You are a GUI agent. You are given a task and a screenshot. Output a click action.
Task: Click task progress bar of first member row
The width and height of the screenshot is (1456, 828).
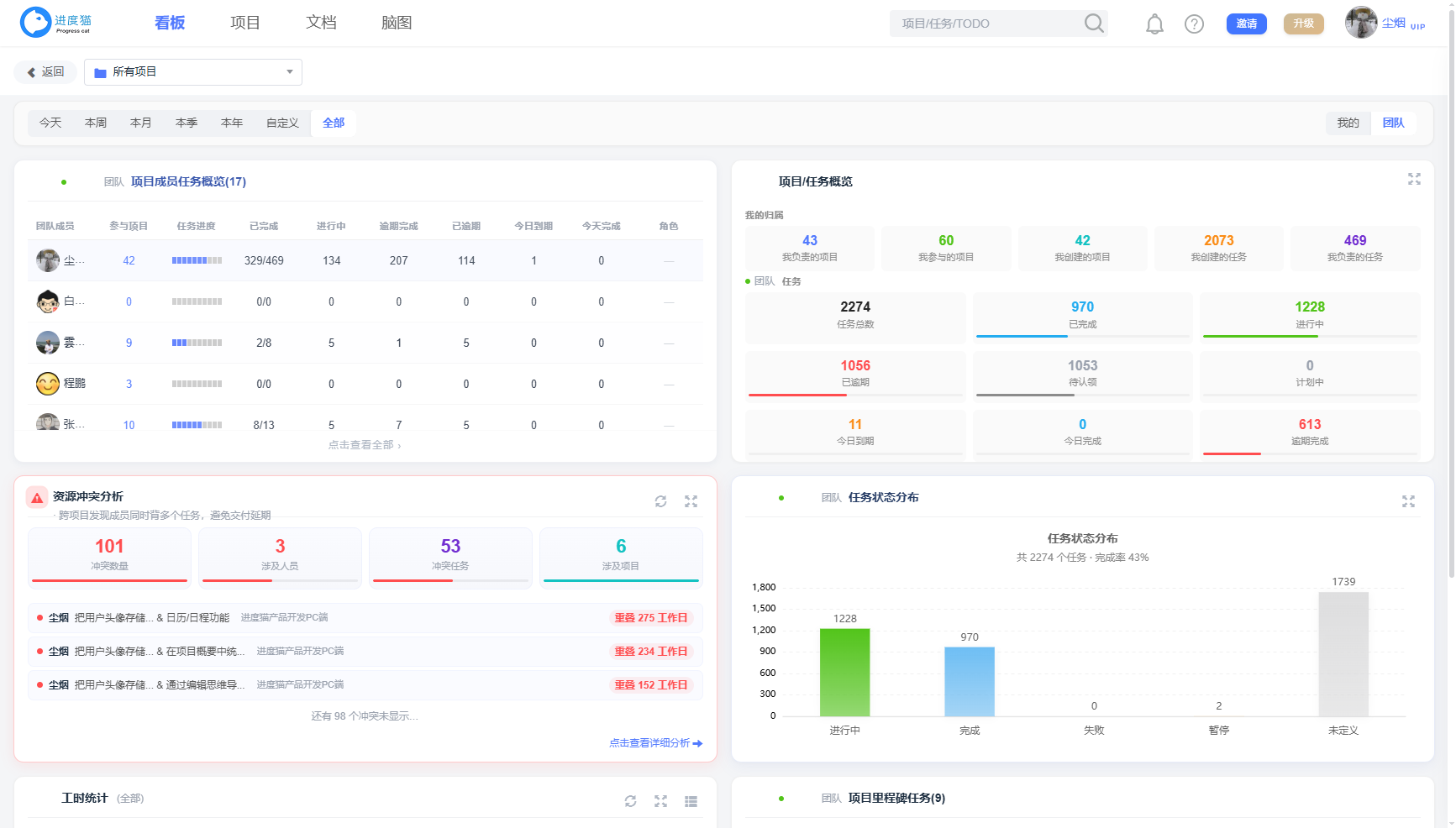(197, 261)
